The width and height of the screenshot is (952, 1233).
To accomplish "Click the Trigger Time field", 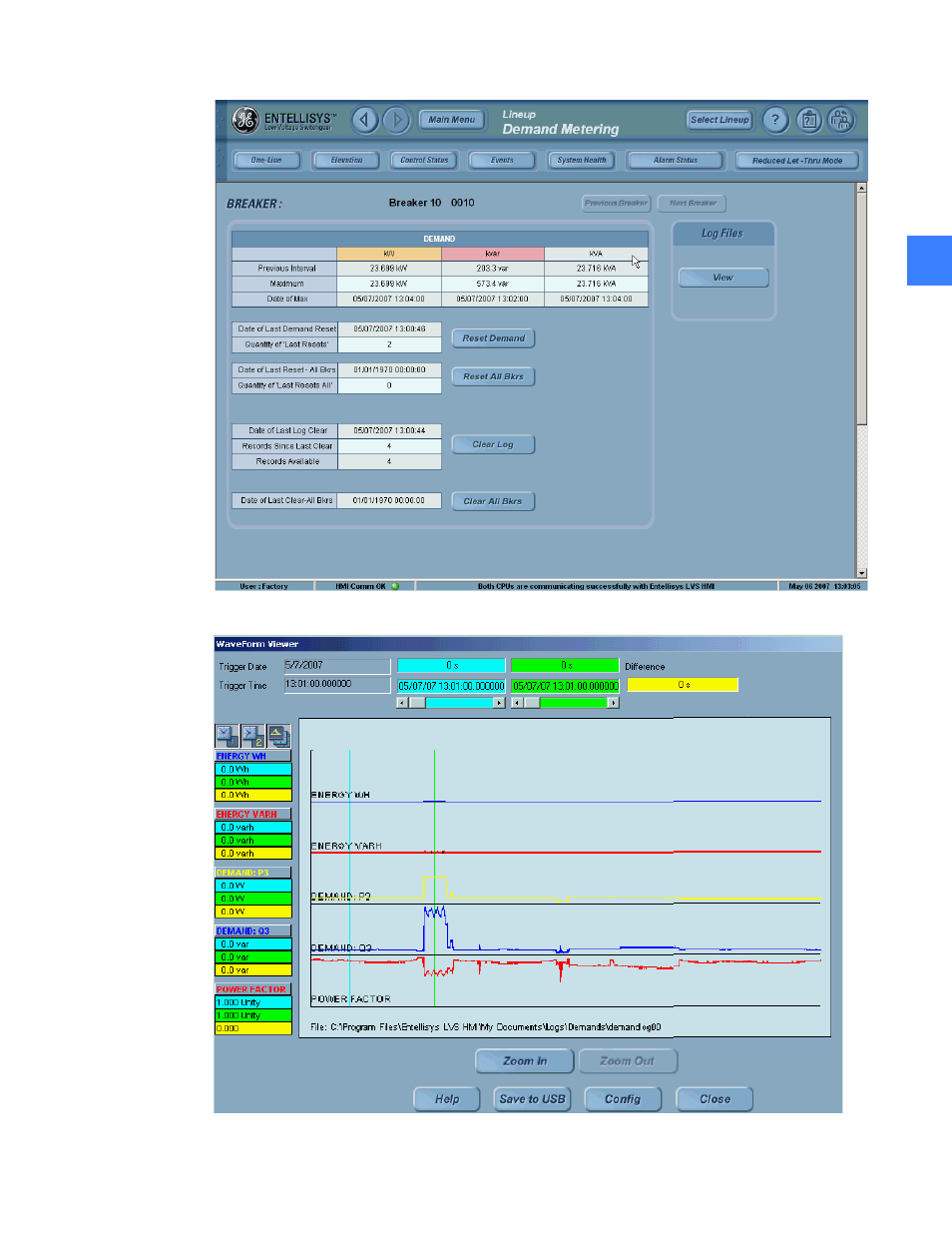I will pyautogui.click(x=337, y=685).
